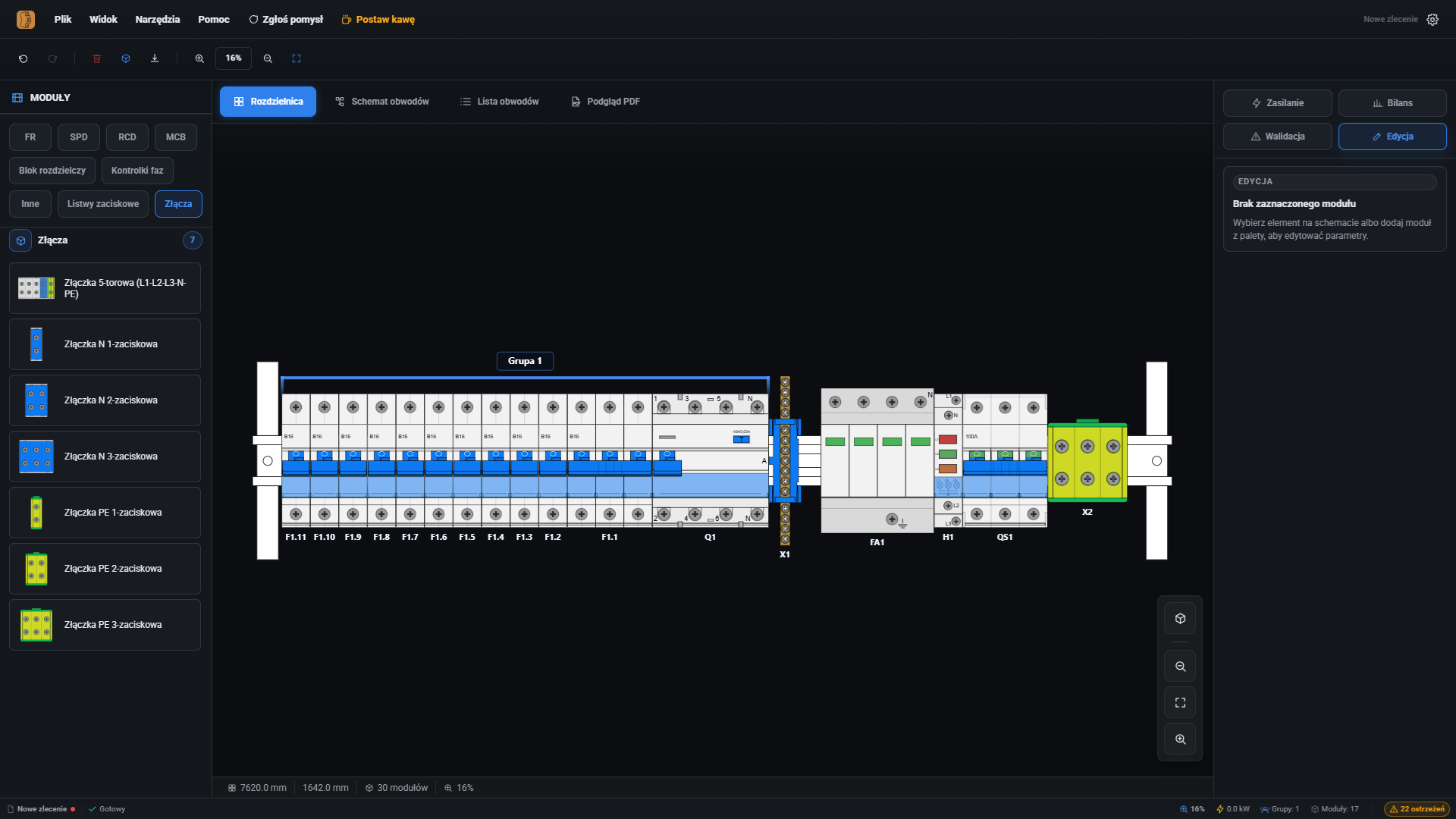Click the app logo icon
The height and width of the screenshot is (819, 1456).
point(26,20)
